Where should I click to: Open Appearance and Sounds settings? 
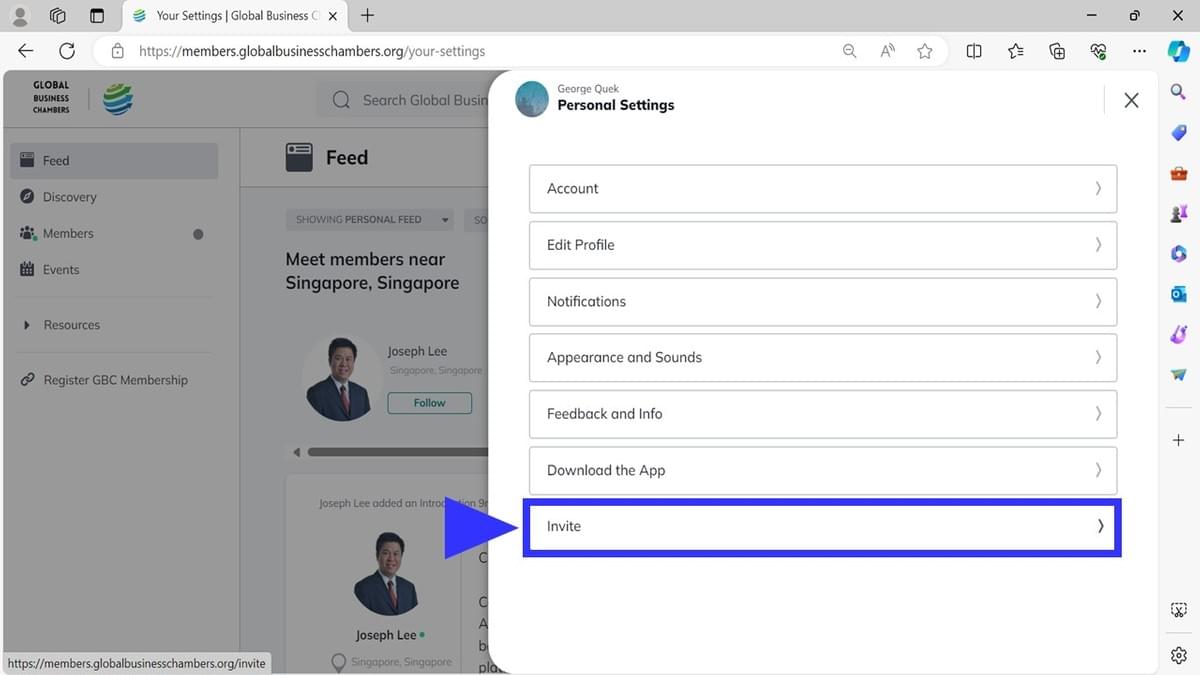click(x=822, y=357)
